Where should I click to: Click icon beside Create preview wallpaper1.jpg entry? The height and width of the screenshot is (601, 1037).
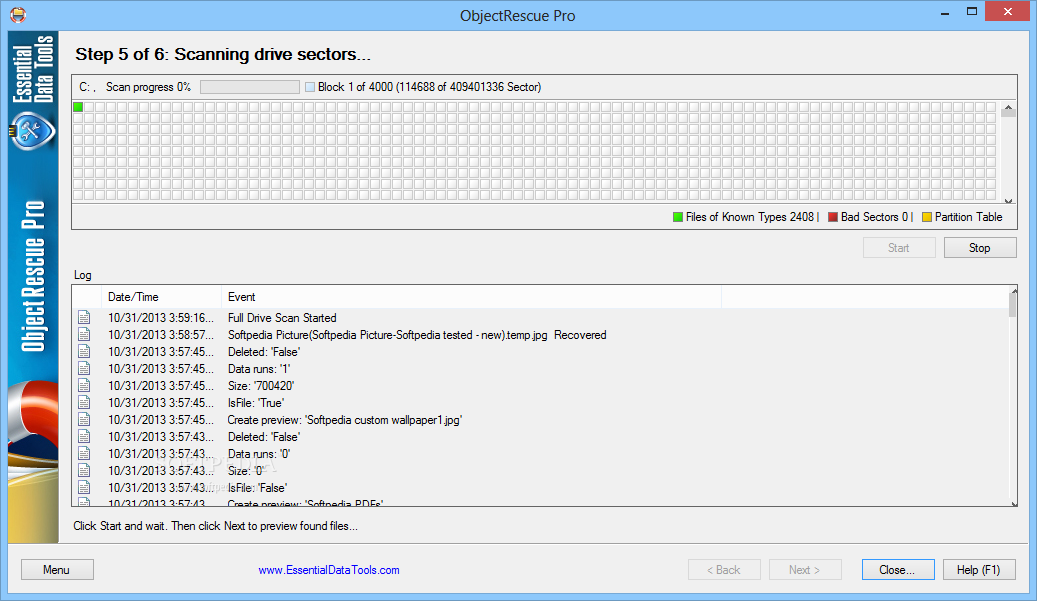84,419
